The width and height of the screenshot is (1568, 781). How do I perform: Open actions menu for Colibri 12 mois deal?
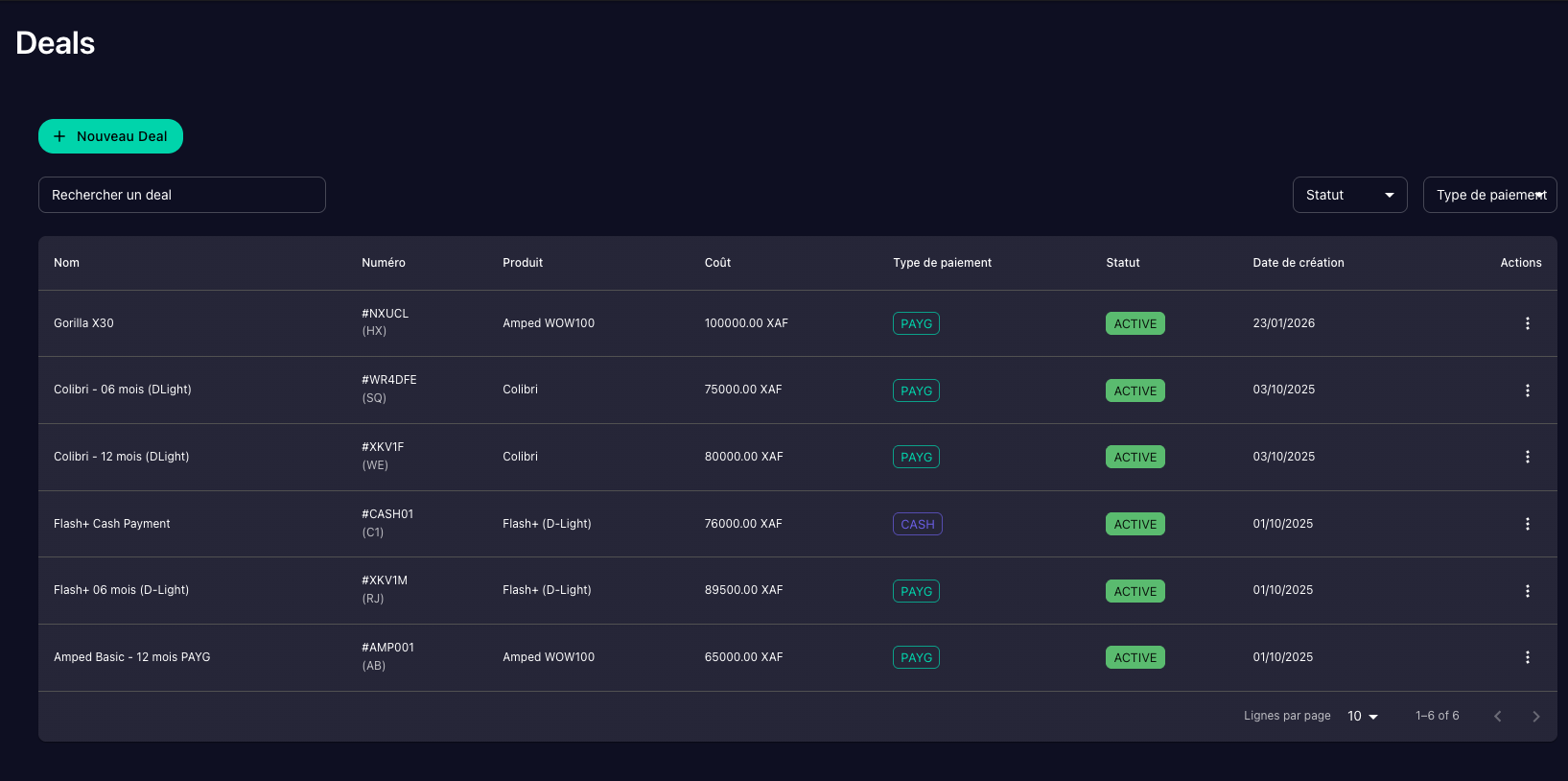pos(1527,457)
